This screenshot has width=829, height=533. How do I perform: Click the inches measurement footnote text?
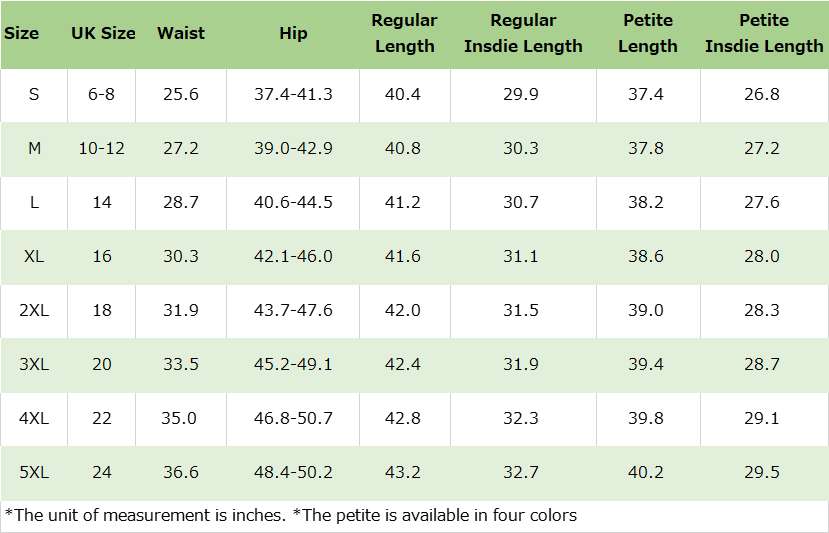[x=146, y=516]
